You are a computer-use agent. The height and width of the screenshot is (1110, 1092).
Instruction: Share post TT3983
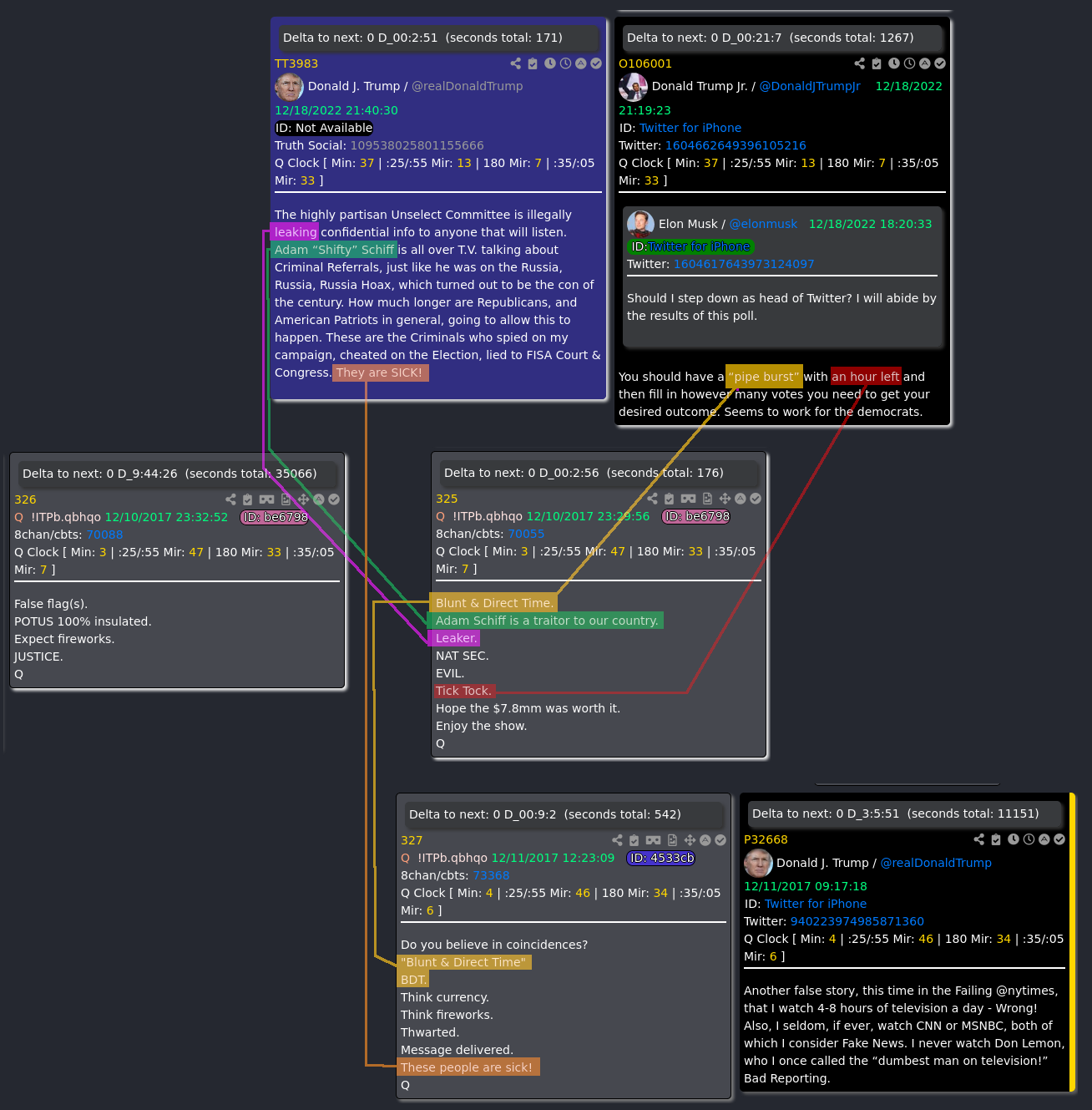pyautogui.click(x=516, y=63)
